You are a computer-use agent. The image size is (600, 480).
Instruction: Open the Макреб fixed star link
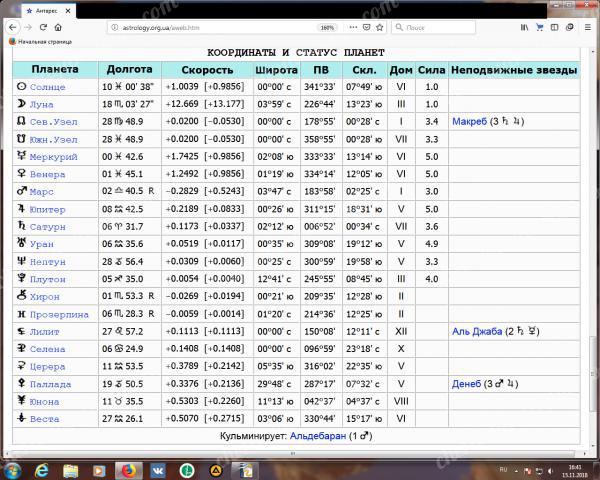470,122
